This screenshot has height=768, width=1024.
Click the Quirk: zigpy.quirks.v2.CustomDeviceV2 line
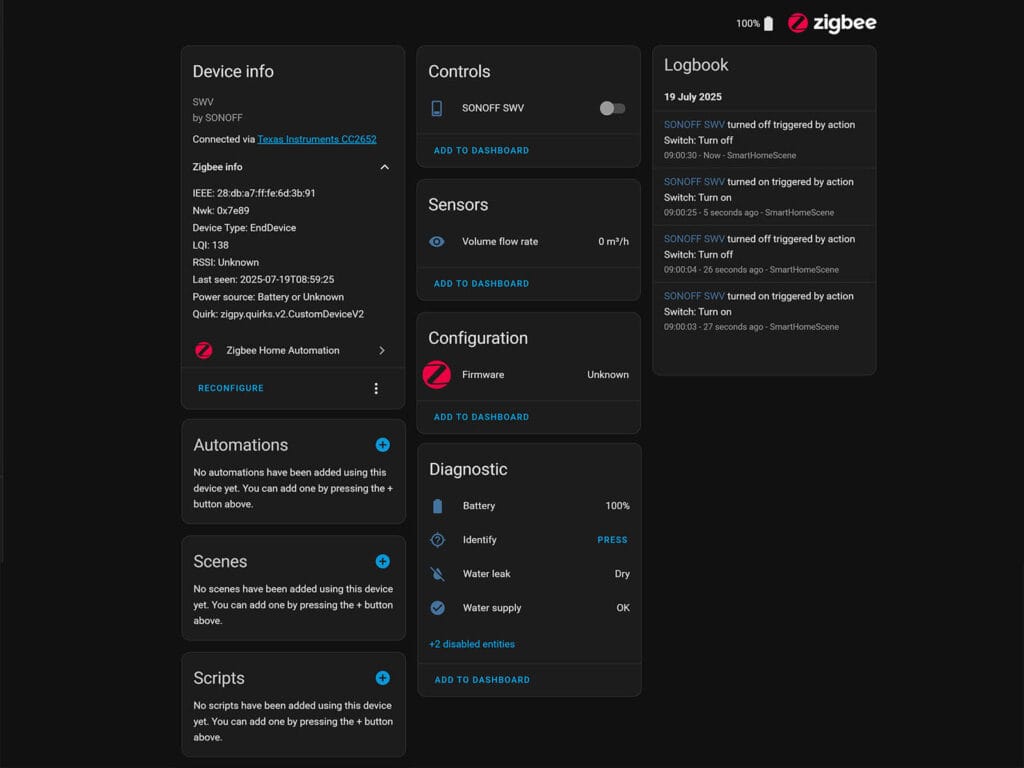click(278, 314)
